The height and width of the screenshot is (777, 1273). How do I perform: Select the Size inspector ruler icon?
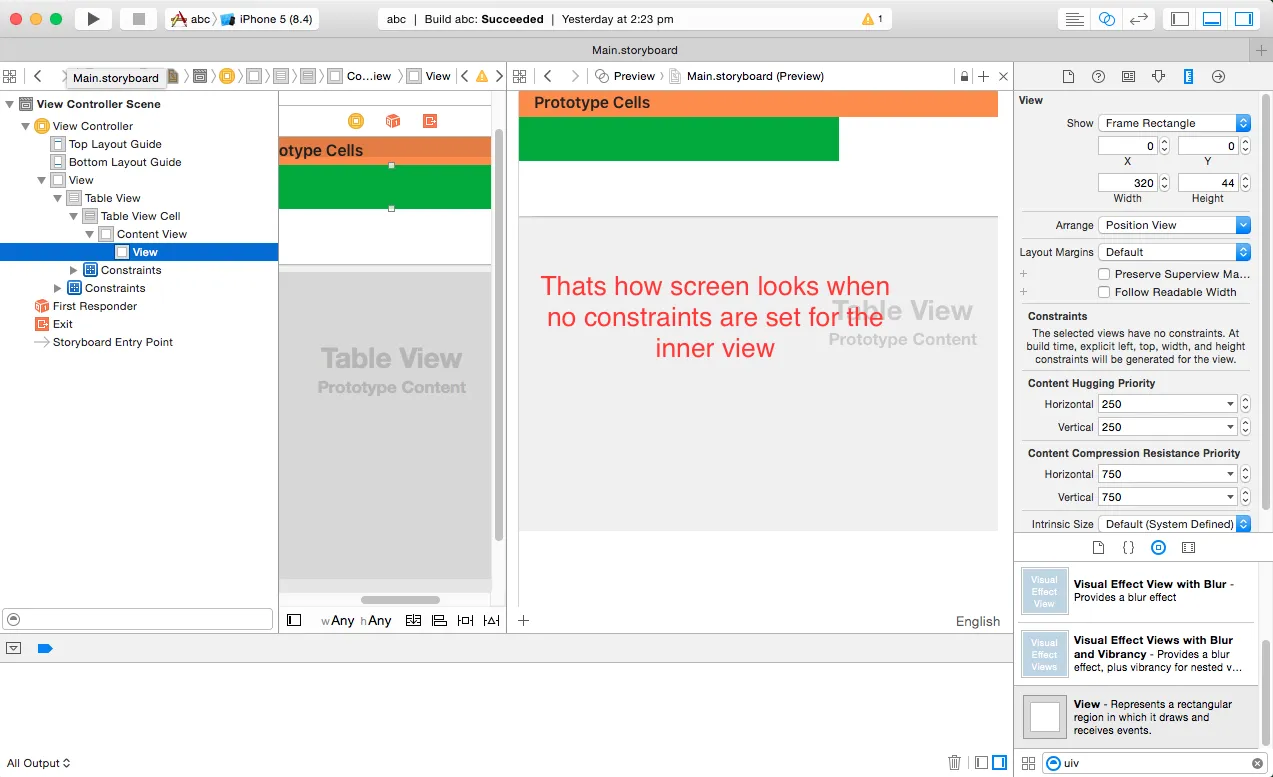(x=1188, y=77)
